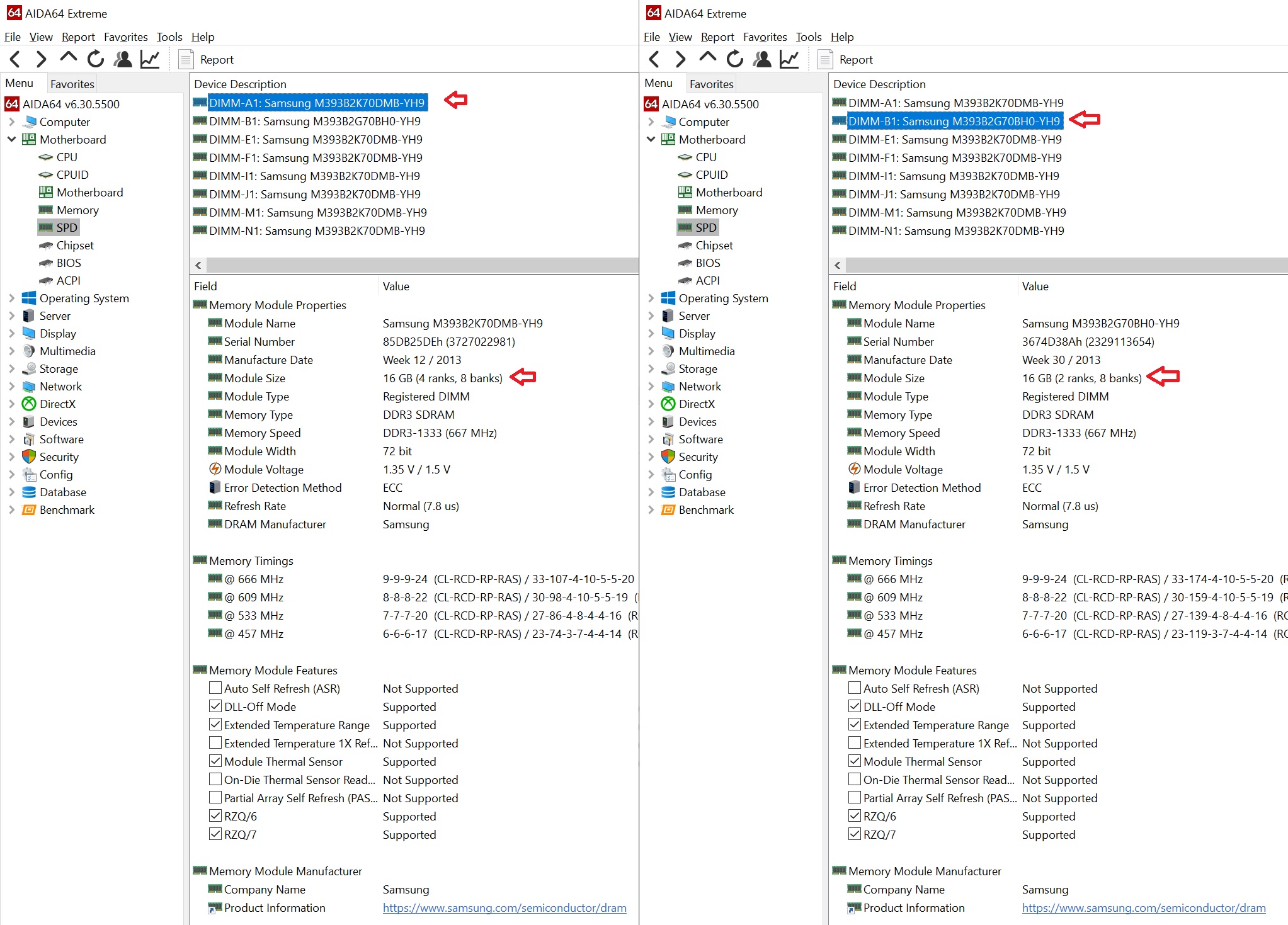Expand Operating System node in left window
This screenshot has height=925, width=1288.
[x=11, y=298]
